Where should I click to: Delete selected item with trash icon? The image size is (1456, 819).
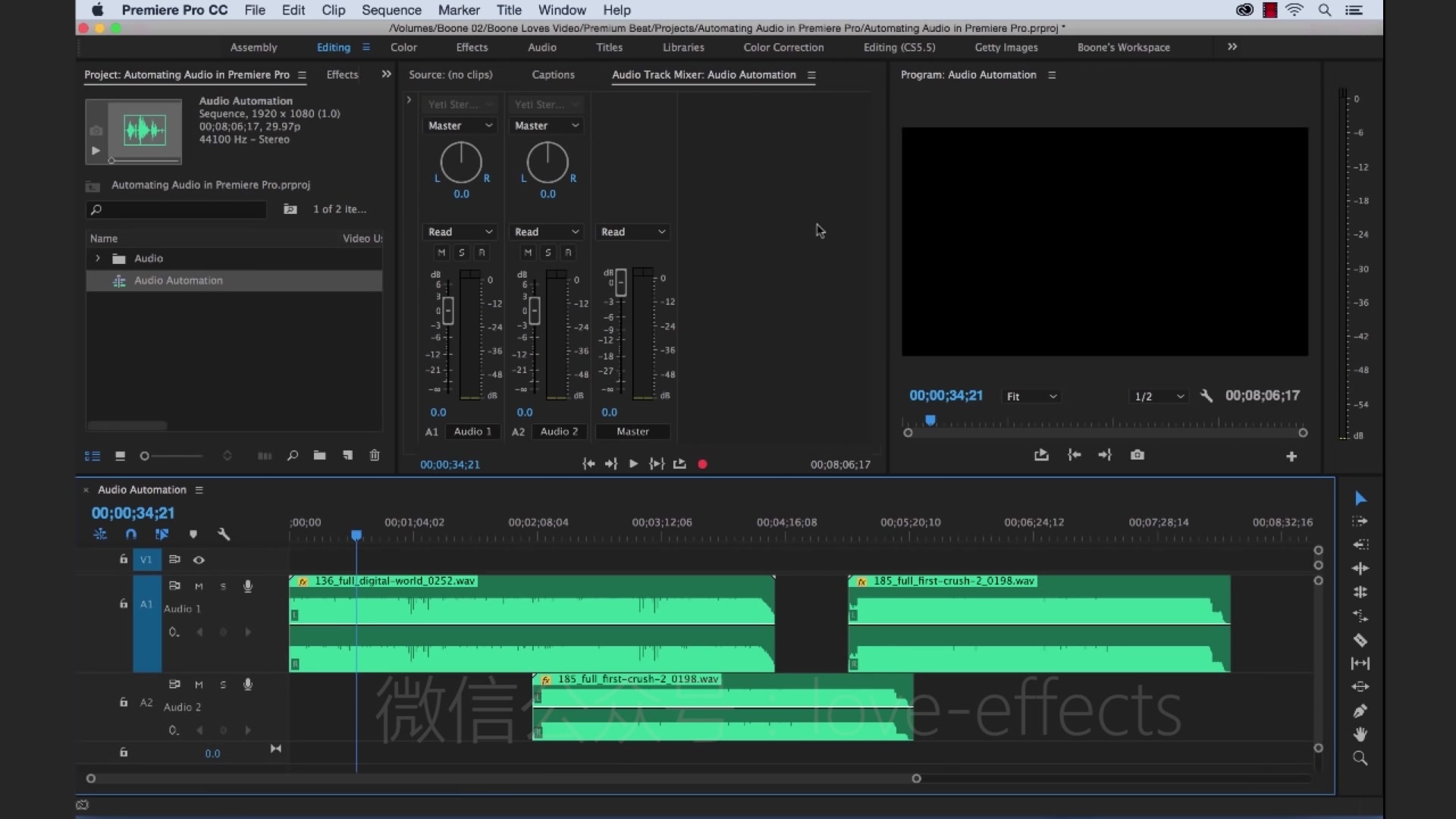(375, 456)
